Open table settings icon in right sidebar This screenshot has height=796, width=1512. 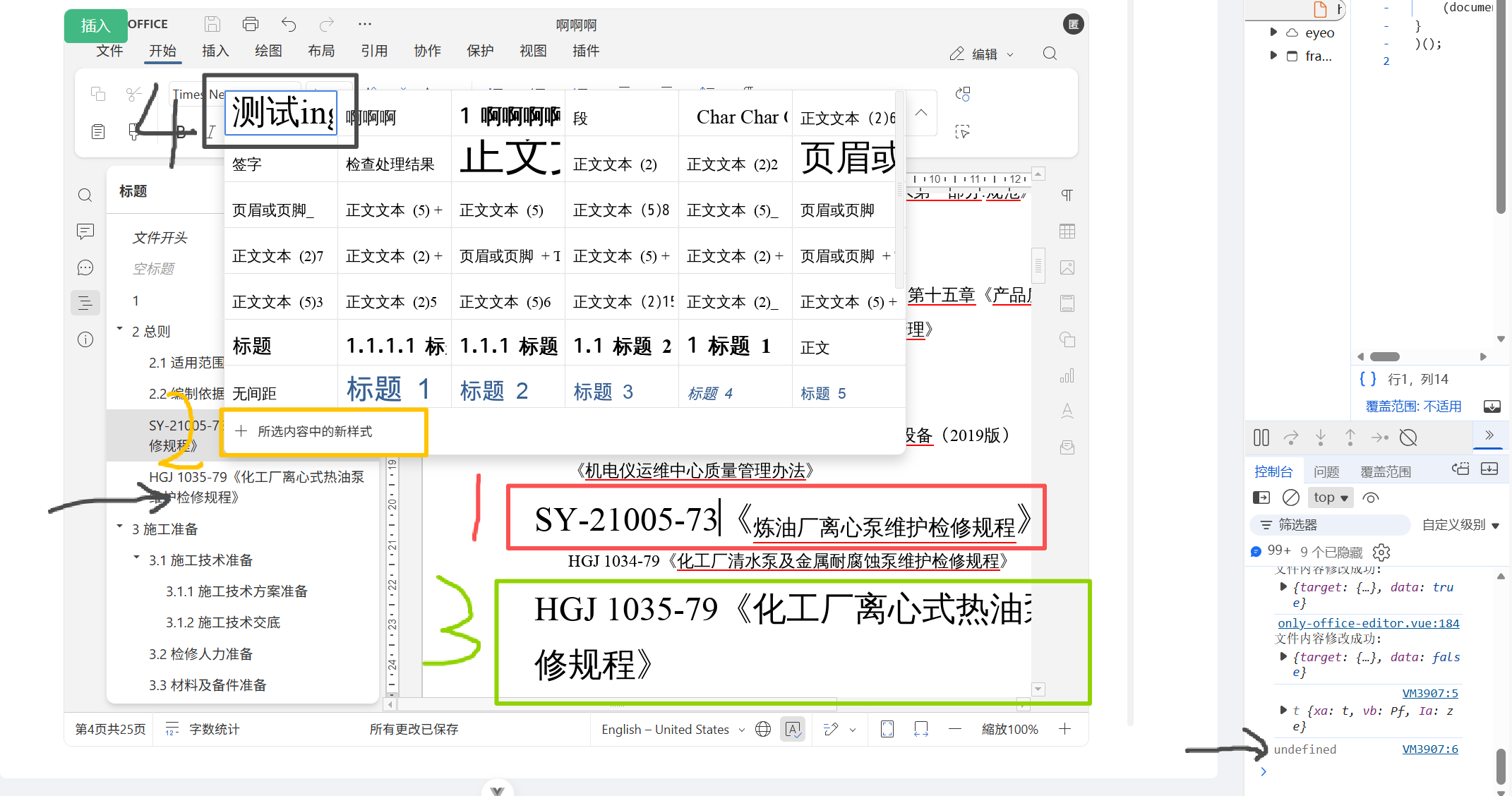1067,231
